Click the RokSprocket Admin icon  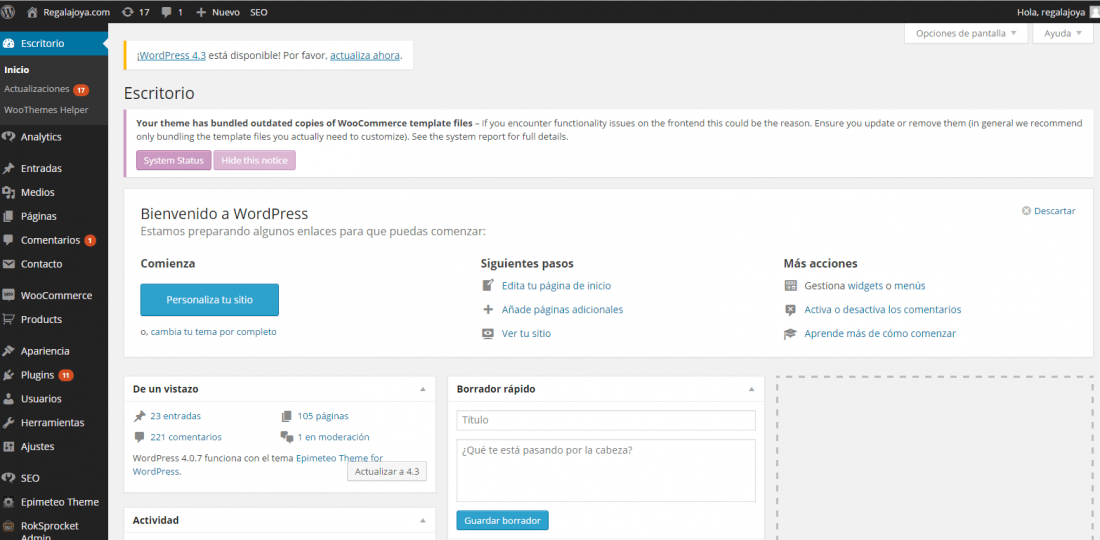8,526
